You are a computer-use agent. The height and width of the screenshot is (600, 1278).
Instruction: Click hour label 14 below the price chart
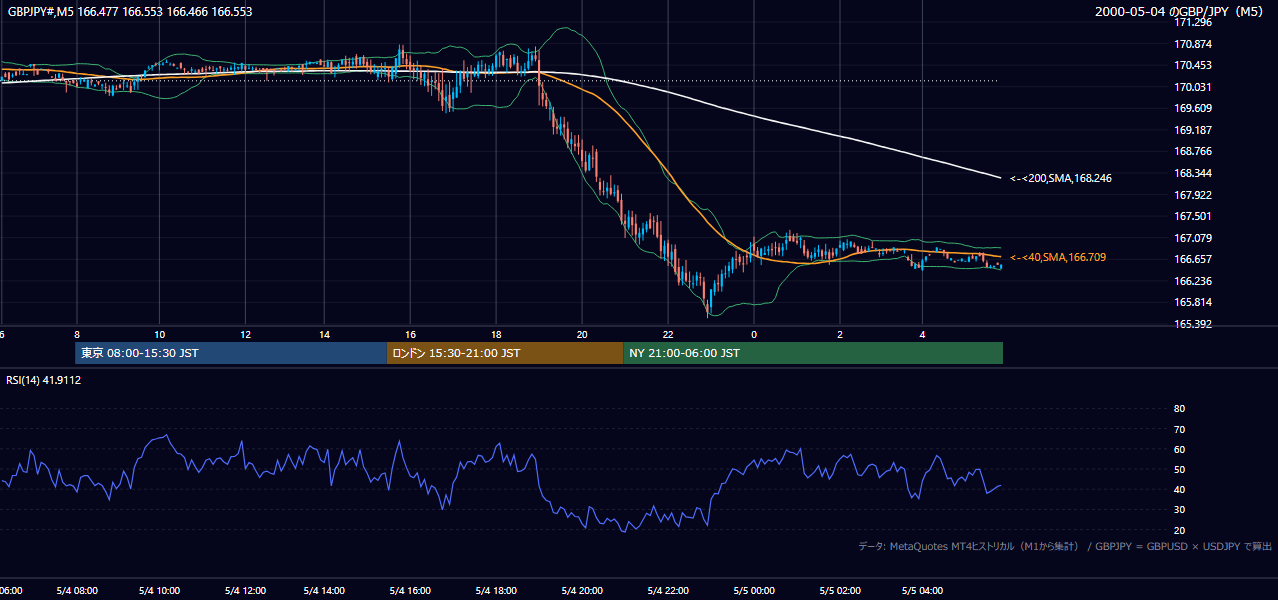pyautogui.click(x=325, y=334)
